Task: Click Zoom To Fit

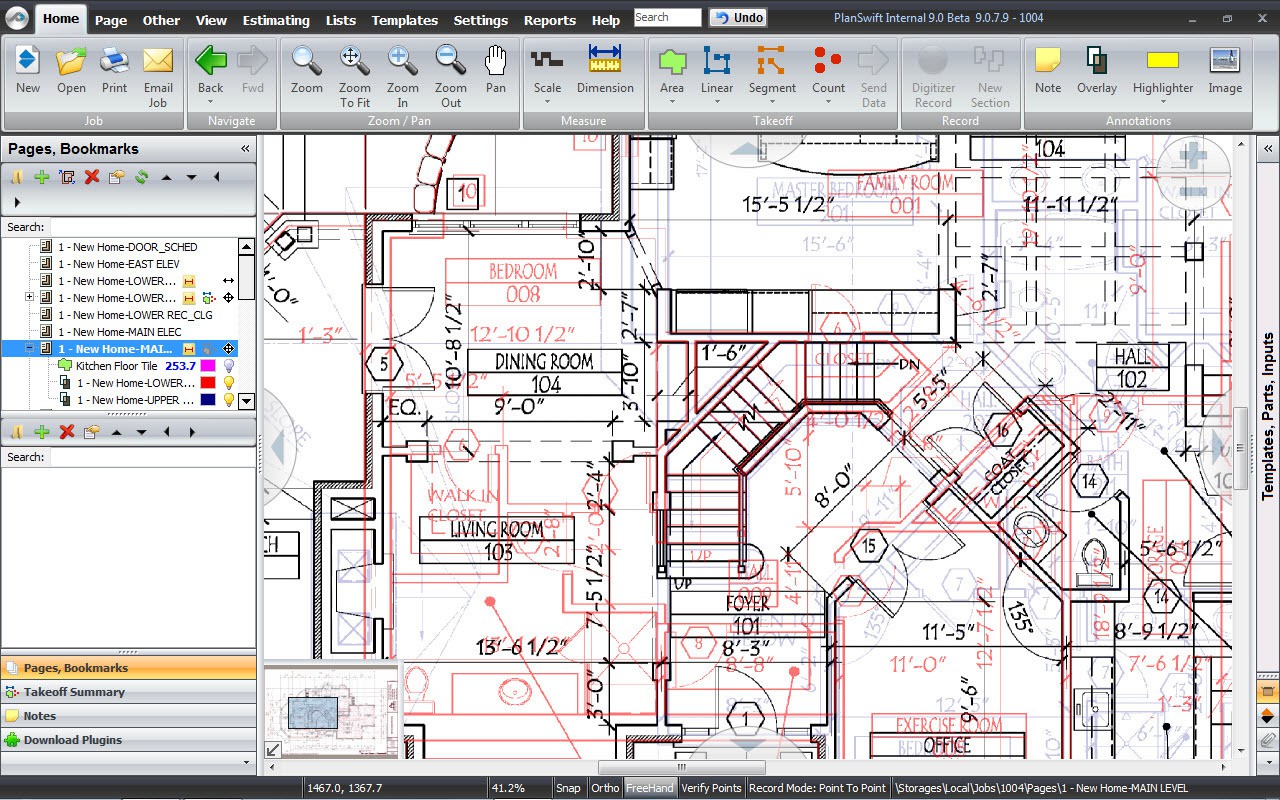Action: (355, 76)
